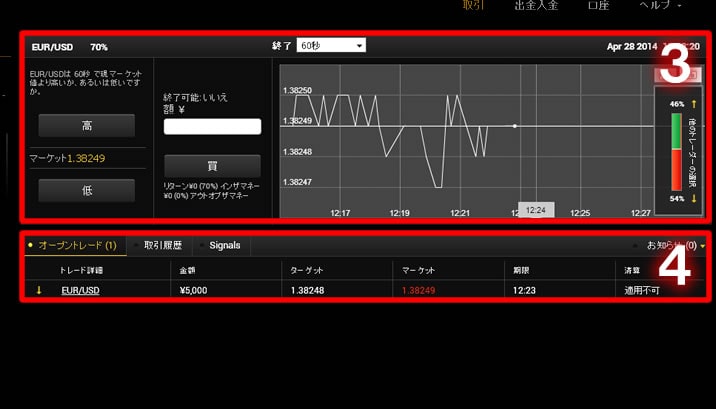Switch to the Signals tab
The height and width of the screenshot is (409, 716).
(x=225, y=245)
